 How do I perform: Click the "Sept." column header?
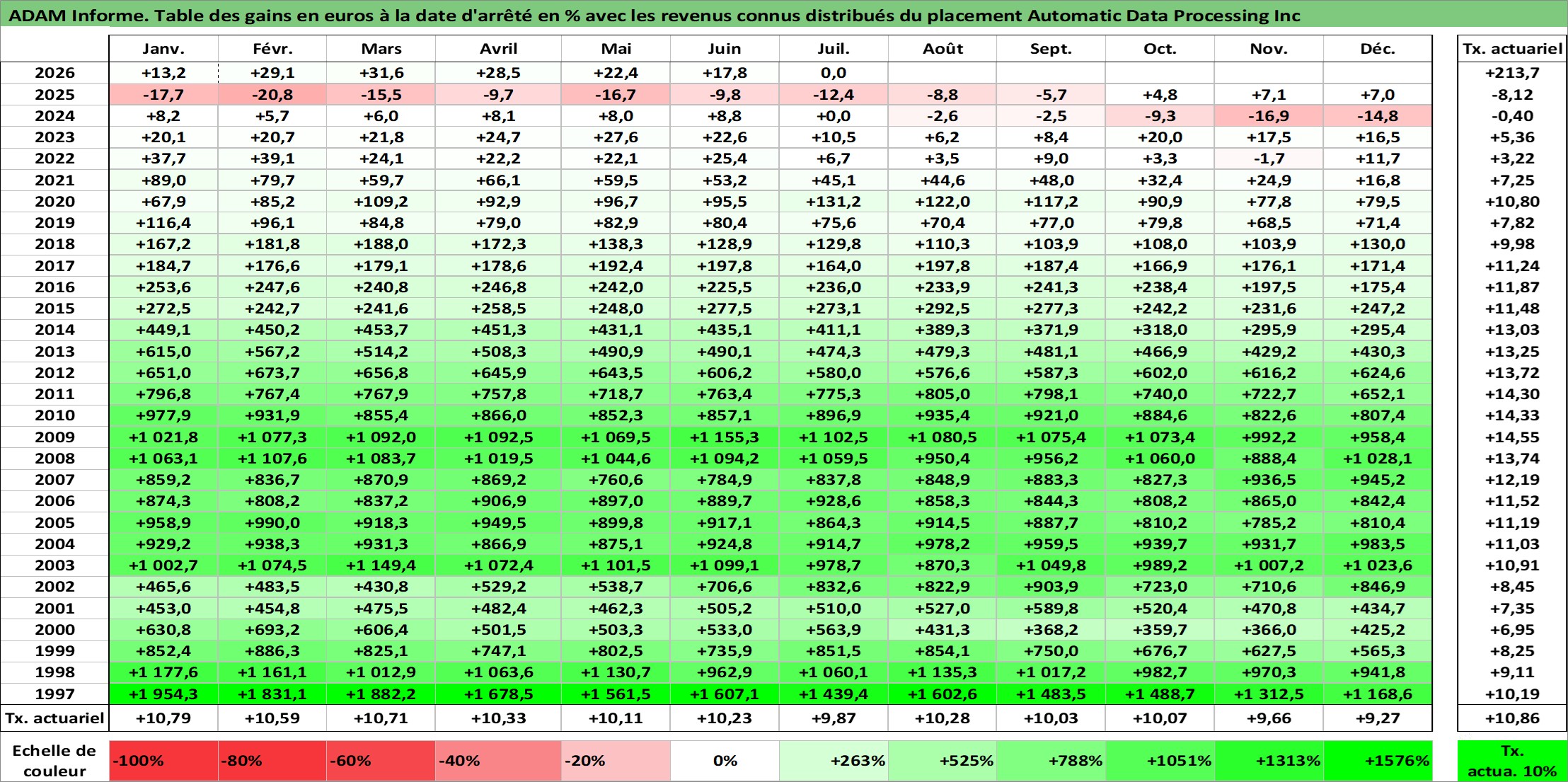point(1051,49)
